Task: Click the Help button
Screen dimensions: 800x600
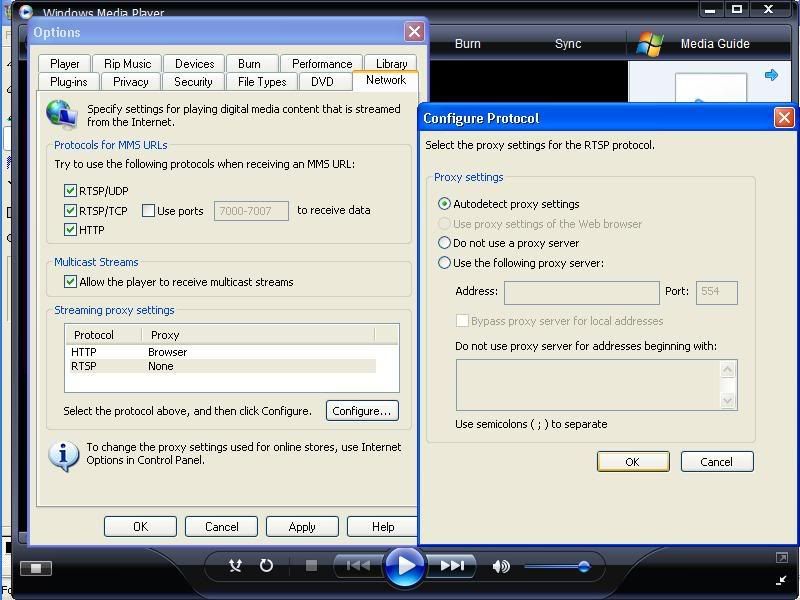Action: pyautogui.click(x=382, y=527)
